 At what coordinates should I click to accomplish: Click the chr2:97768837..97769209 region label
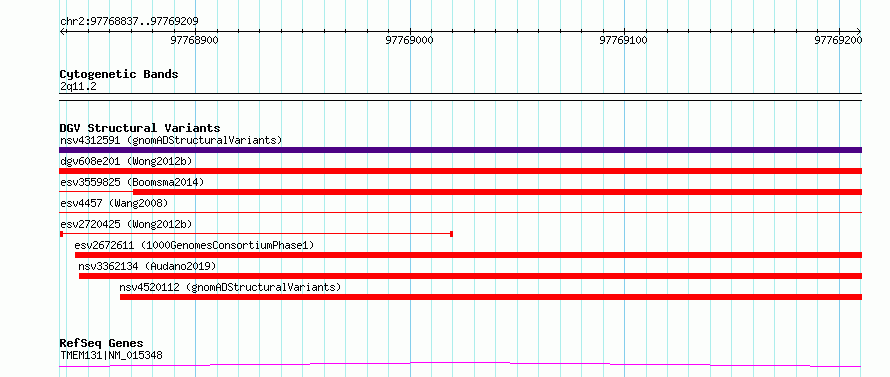(129, 22)
